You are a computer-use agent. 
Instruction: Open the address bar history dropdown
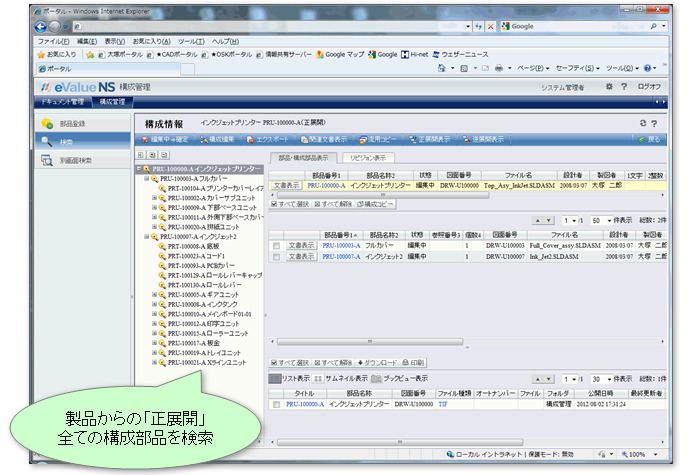(468, 26)
